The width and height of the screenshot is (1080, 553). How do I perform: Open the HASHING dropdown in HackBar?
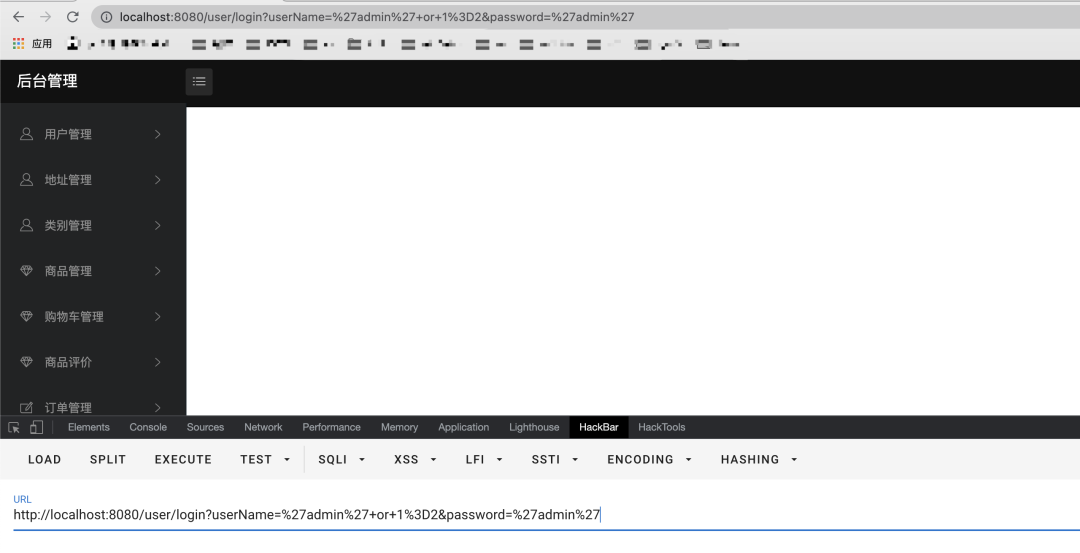click(x=759, y=459)
